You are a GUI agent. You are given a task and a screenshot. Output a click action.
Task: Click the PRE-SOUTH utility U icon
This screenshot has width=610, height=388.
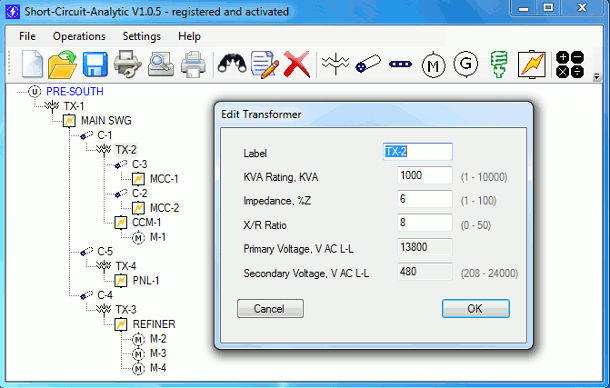tap(35, 91)
